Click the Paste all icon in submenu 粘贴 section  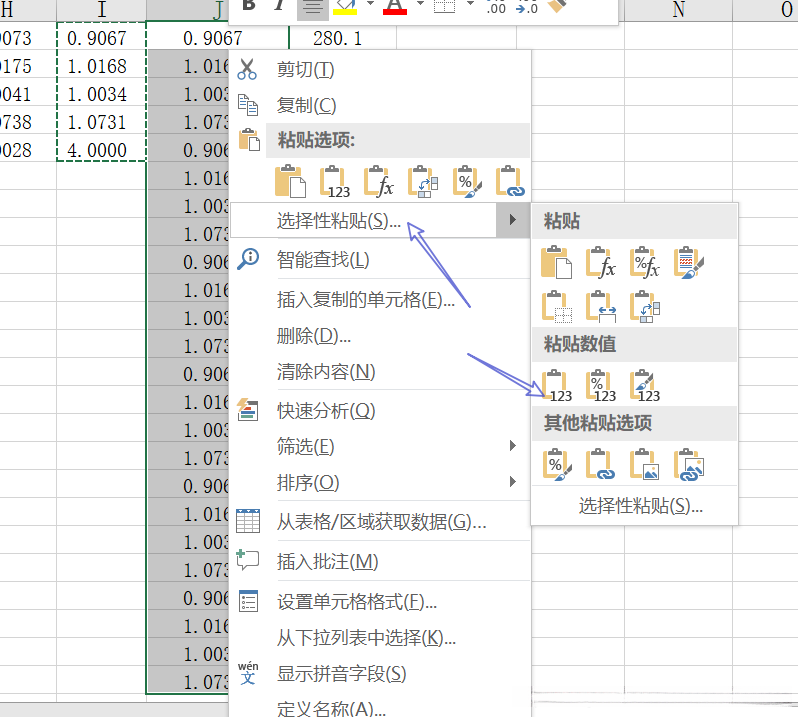(556, 263)
